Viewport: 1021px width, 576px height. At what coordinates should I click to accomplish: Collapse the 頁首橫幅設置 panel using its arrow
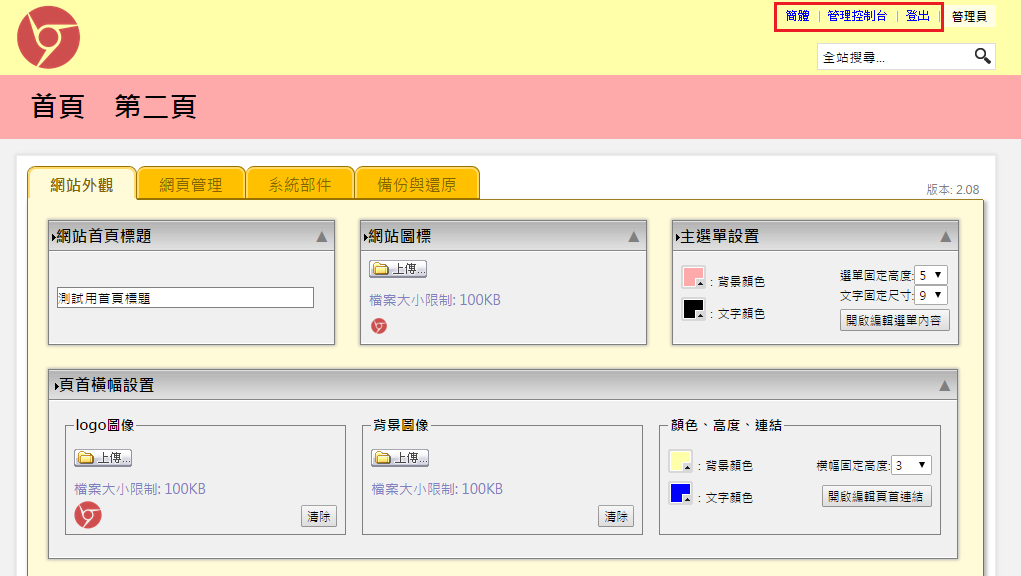tap(944, 385)
